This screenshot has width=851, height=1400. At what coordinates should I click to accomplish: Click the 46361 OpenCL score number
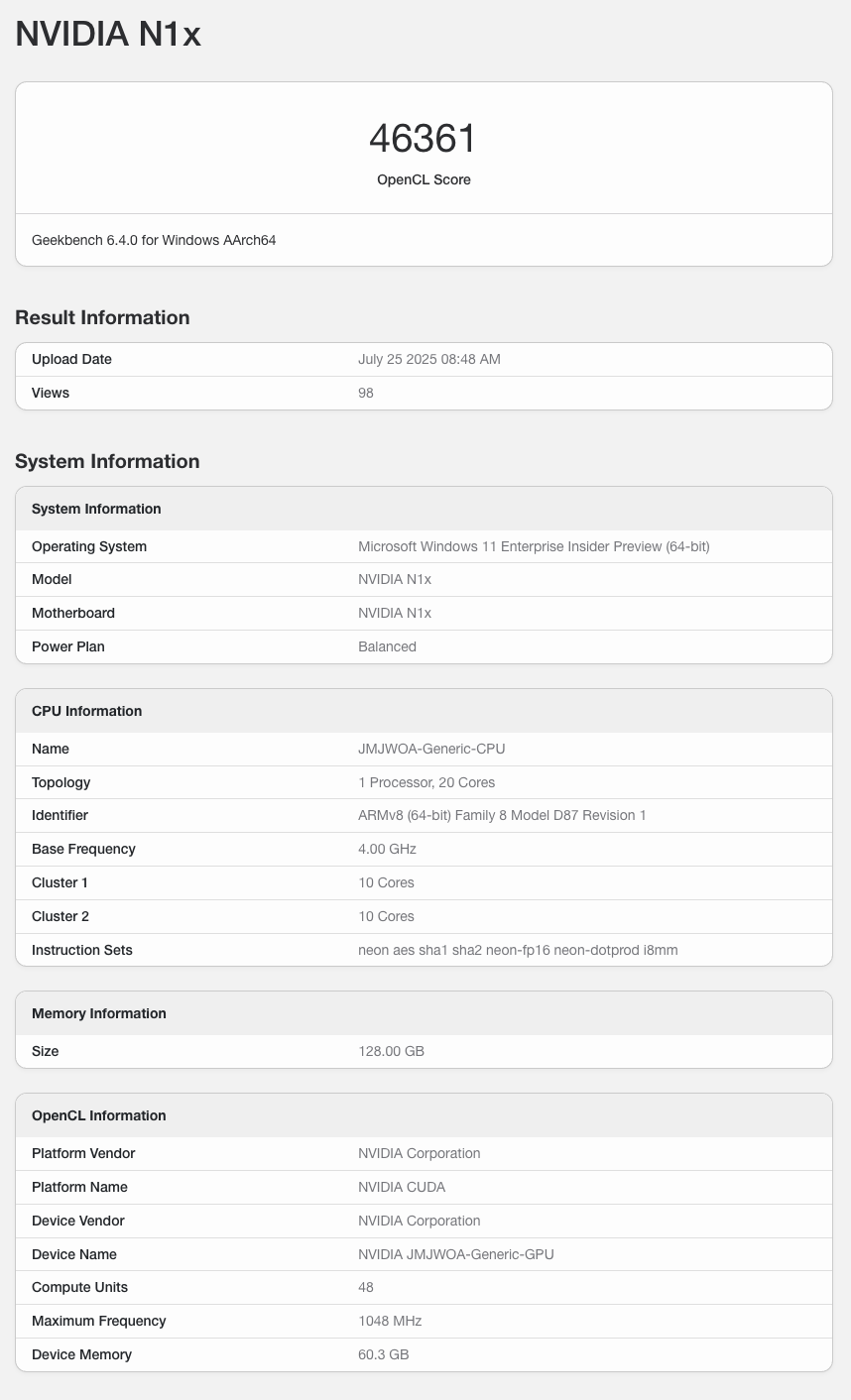pos(424,139)
